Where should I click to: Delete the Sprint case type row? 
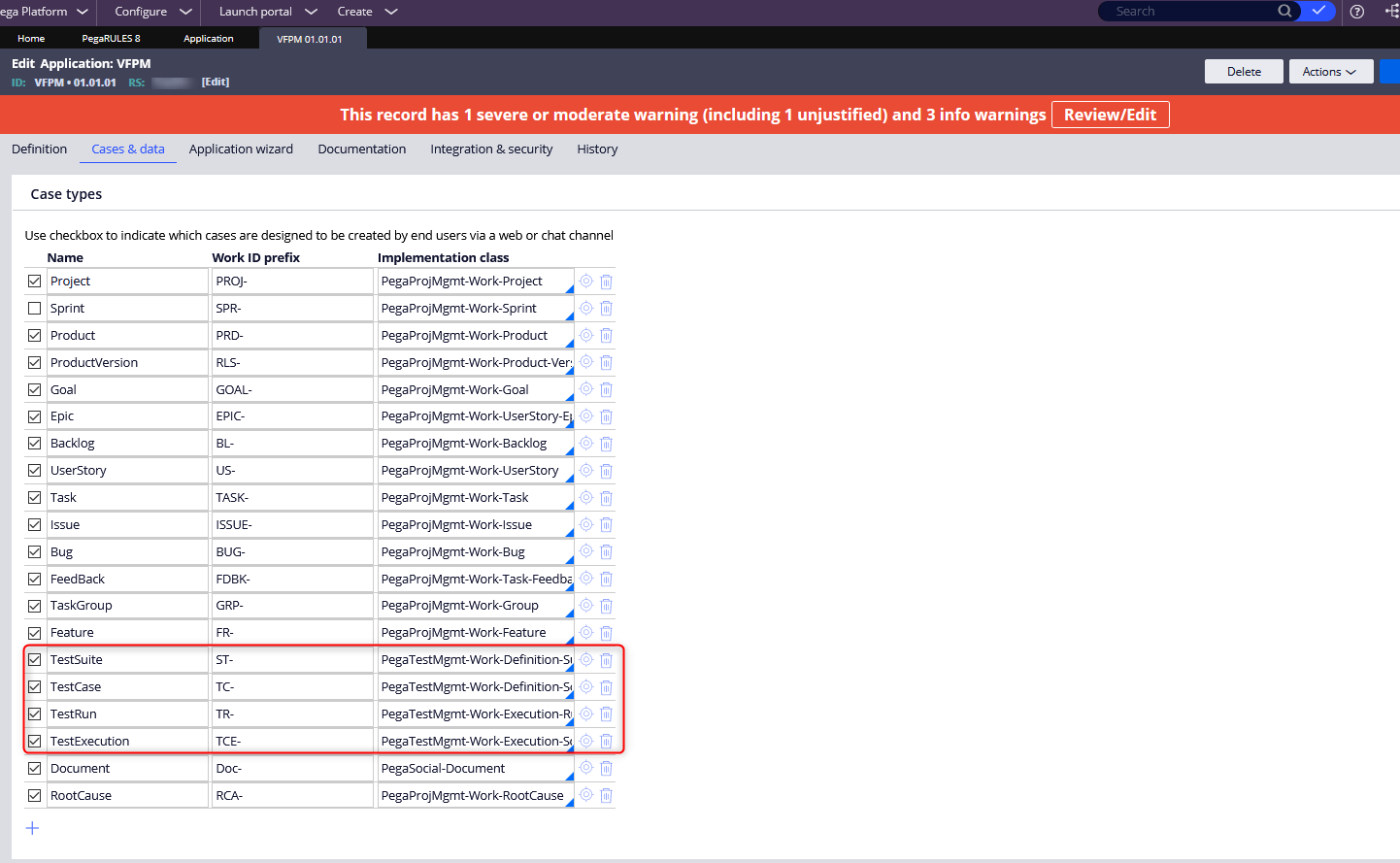click(x=606, y=309)
